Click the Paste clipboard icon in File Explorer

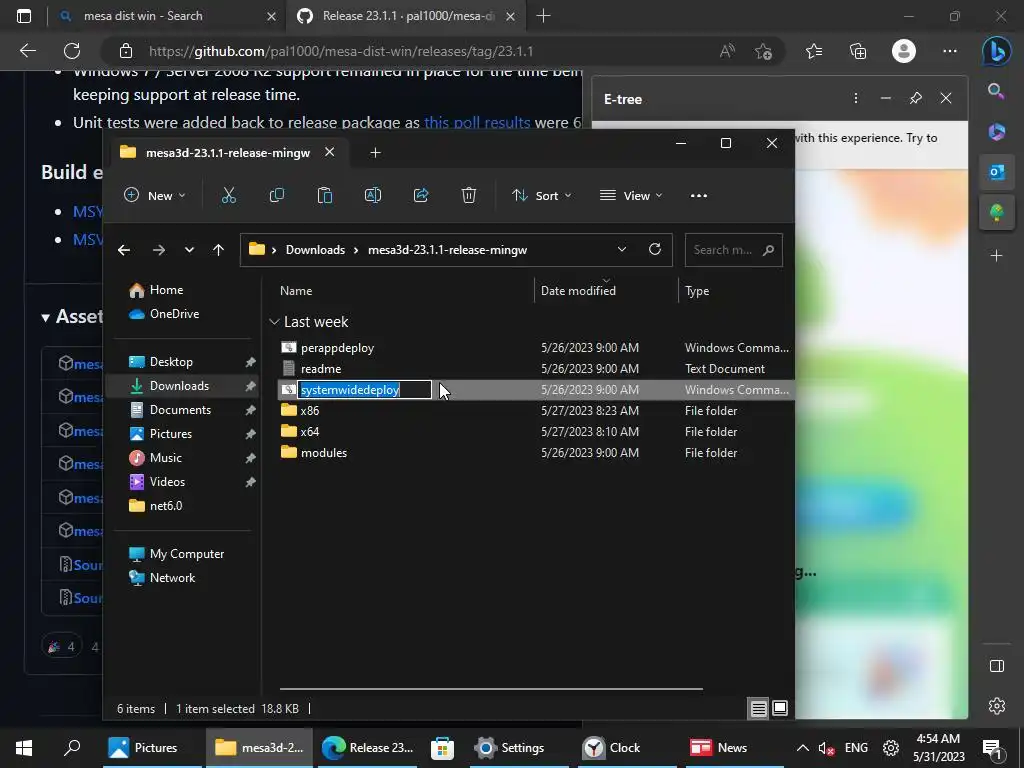(325, 195)
